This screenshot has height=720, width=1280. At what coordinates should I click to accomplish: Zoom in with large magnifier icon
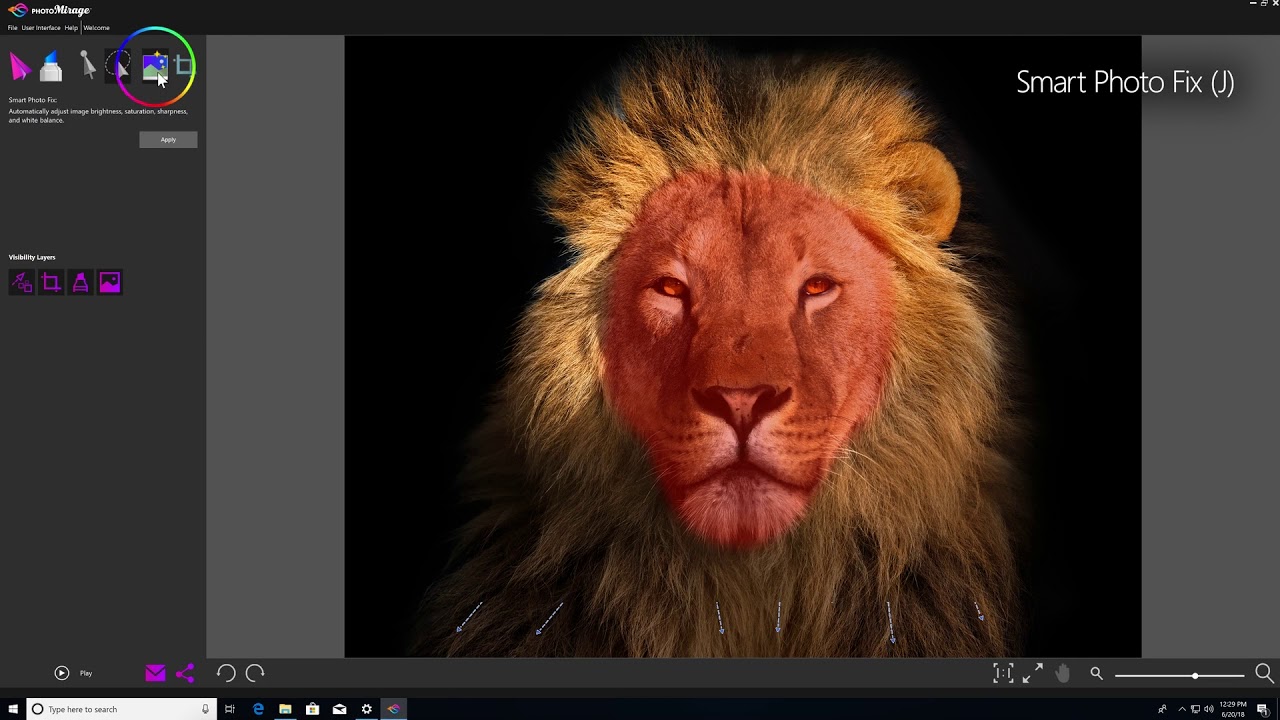pos(1264,674)
